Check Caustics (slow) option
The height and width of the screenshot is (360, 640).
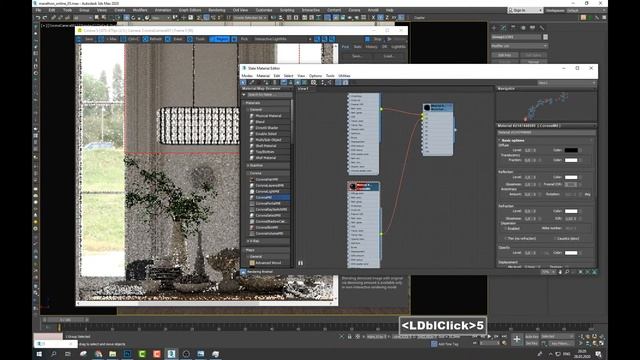pos(556,238)
